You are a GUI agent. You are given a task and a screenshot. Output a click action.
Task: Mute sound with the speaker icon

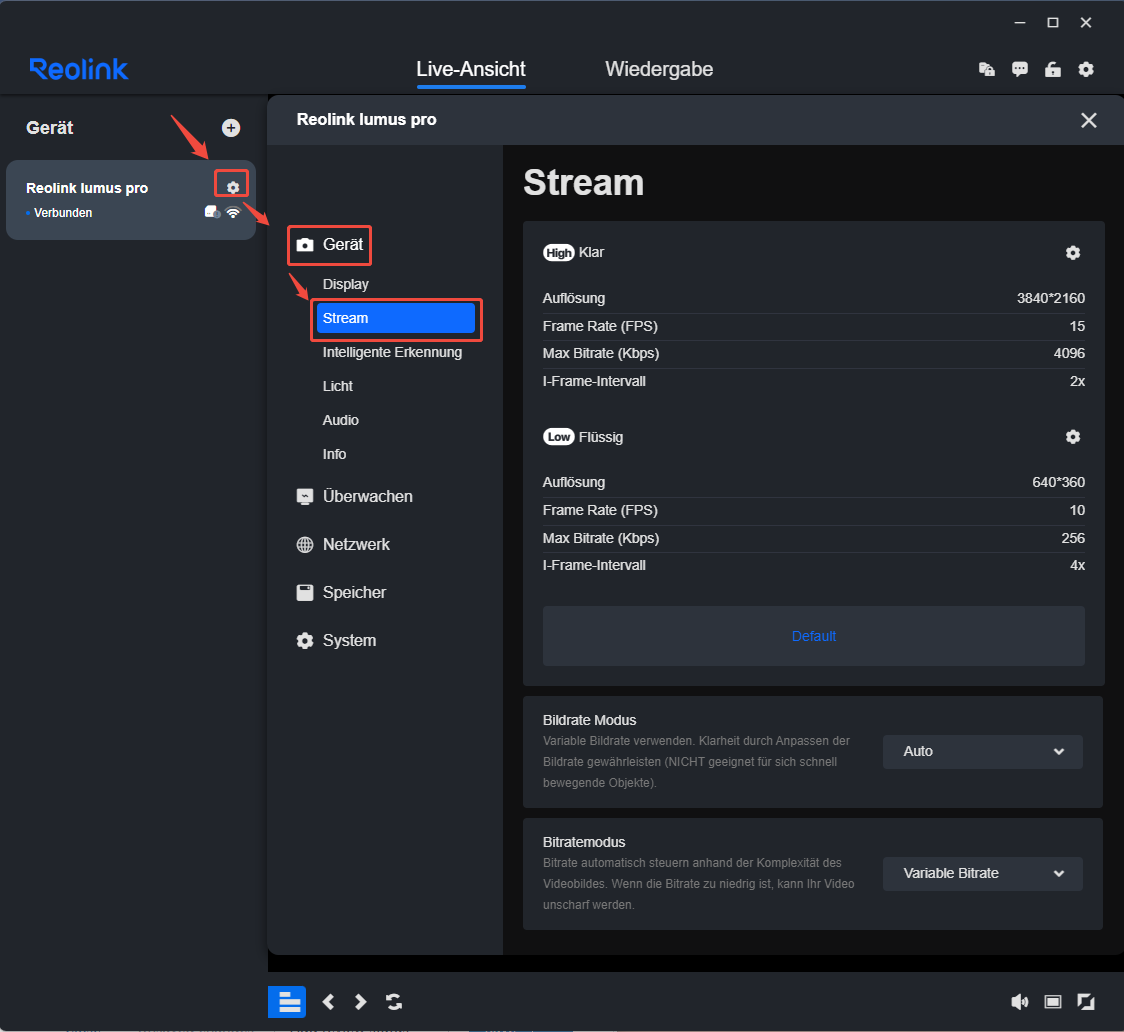1019,1002
